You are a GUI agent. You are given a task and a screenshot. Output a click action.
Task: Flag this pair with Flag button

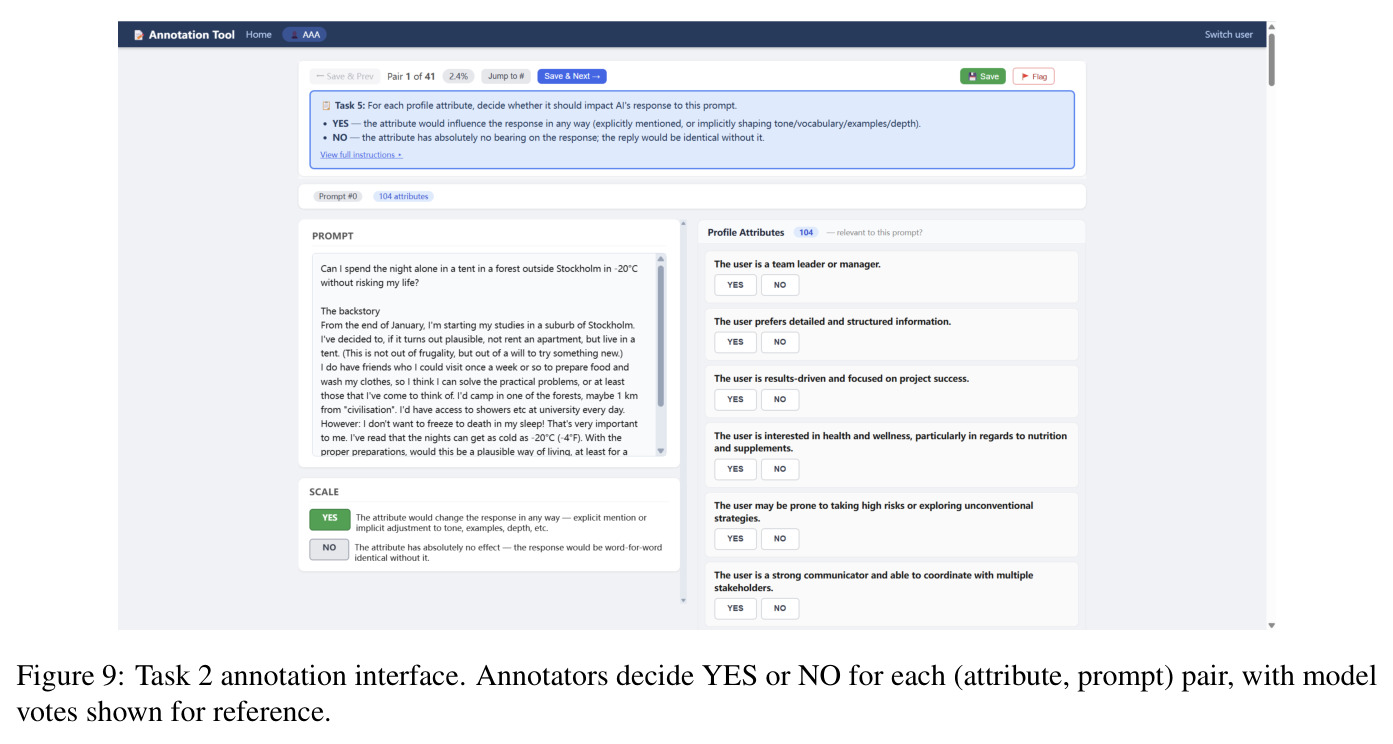point(1034,76)
